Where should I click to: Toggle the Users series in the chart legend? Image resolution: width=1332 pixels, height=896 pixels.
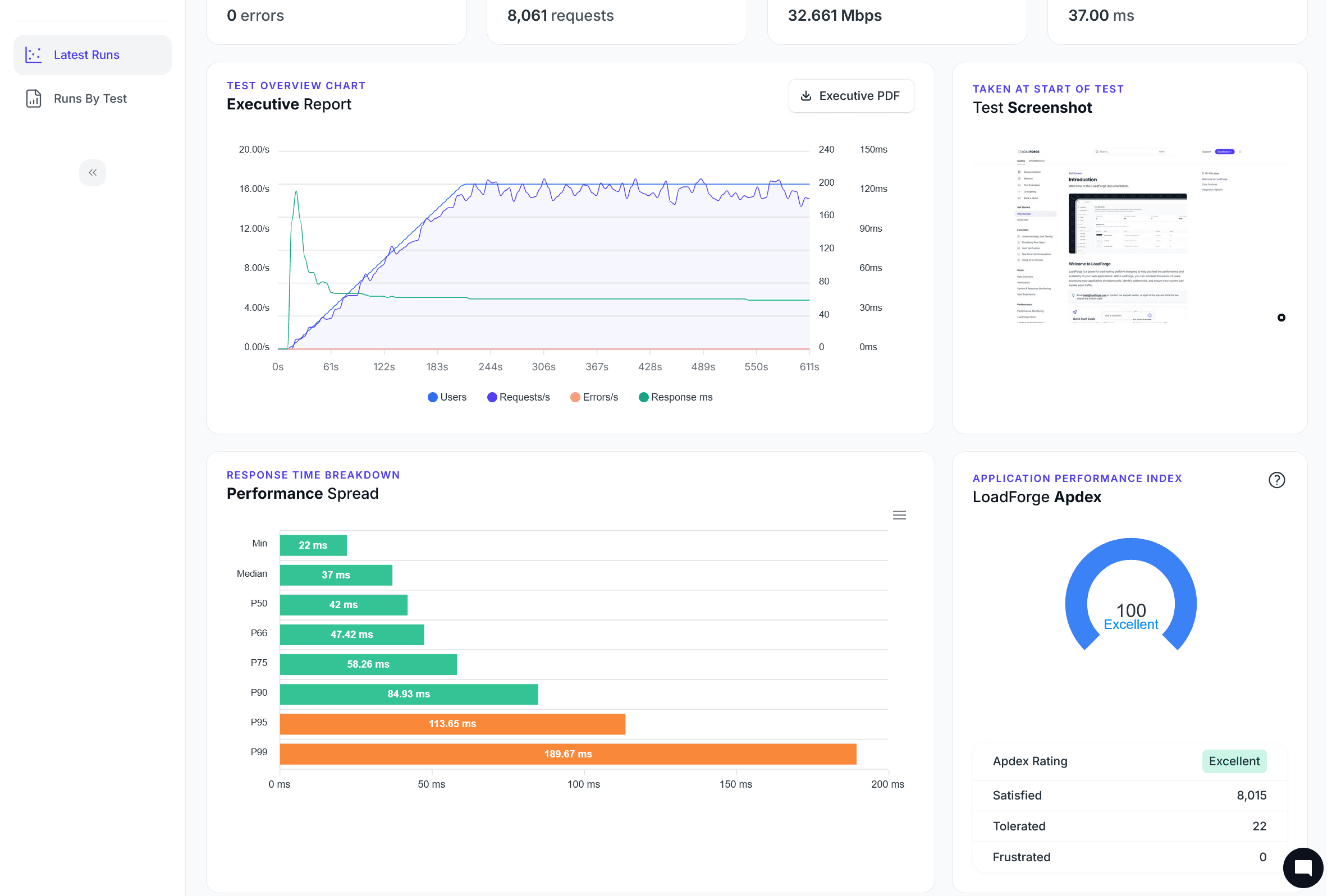coord(446,397)
